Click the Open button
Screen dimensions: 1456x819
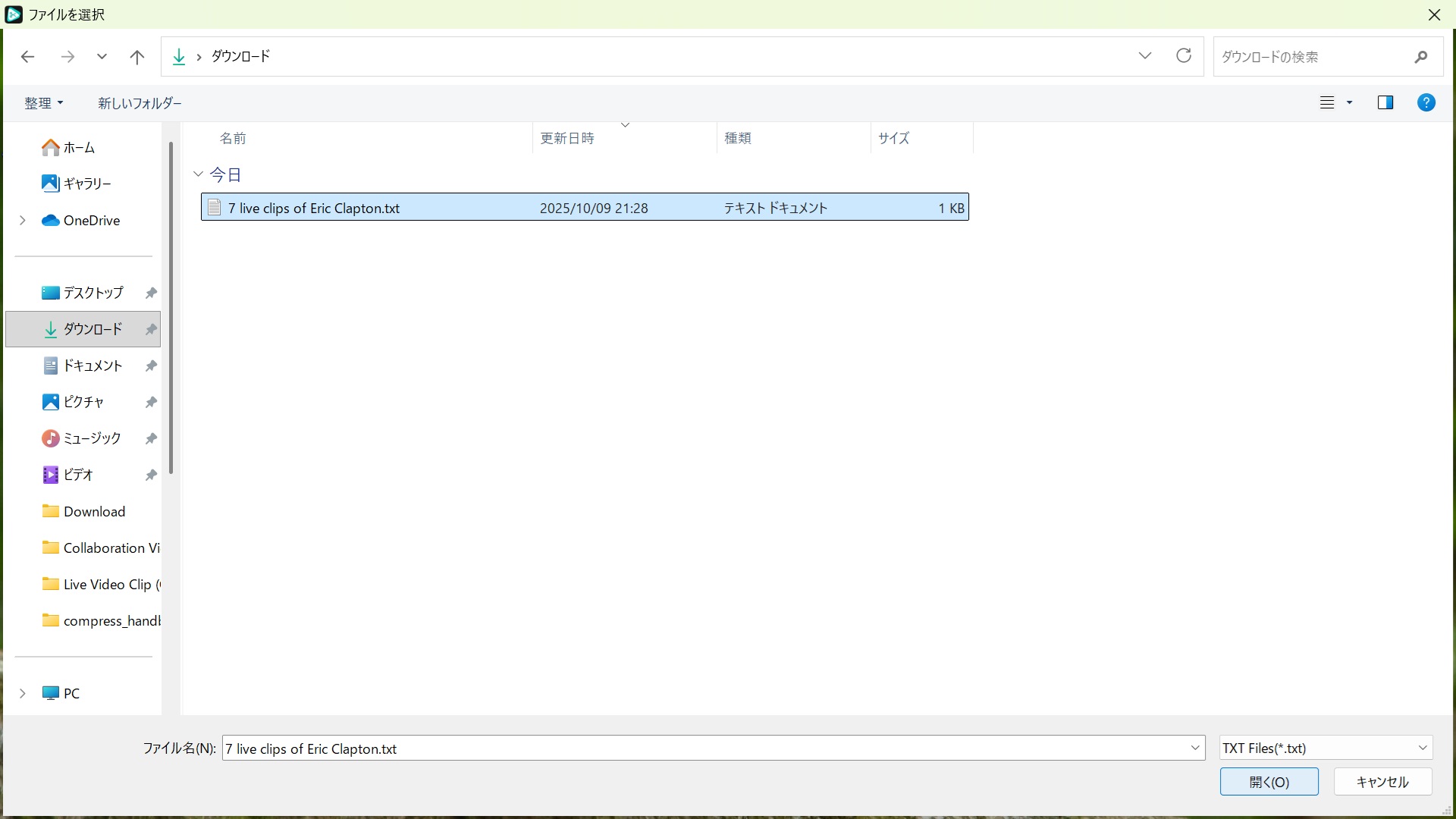[1269, 782]
